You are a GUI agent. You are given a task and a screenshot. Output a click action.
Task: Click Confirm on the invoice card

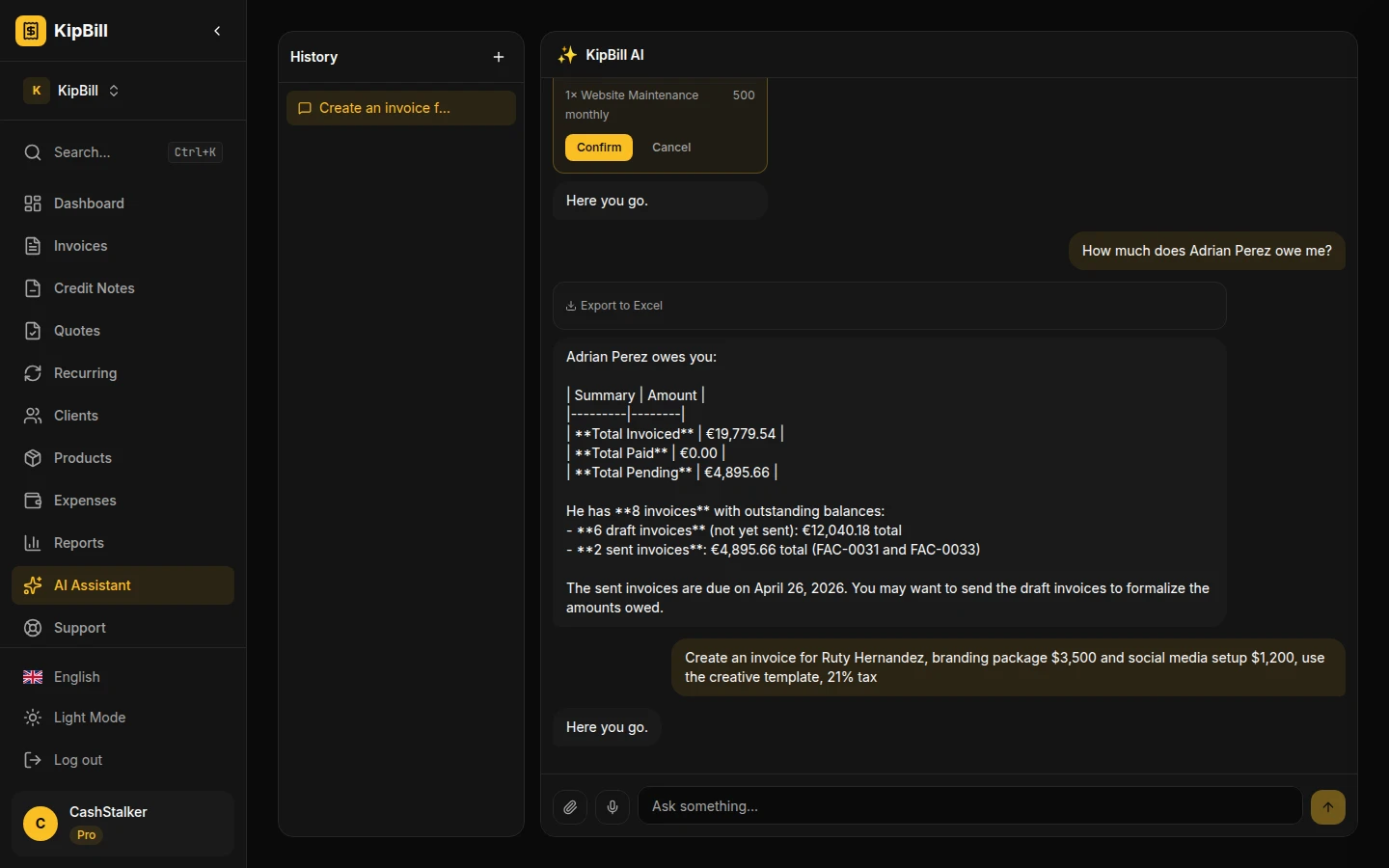(599, 148)
